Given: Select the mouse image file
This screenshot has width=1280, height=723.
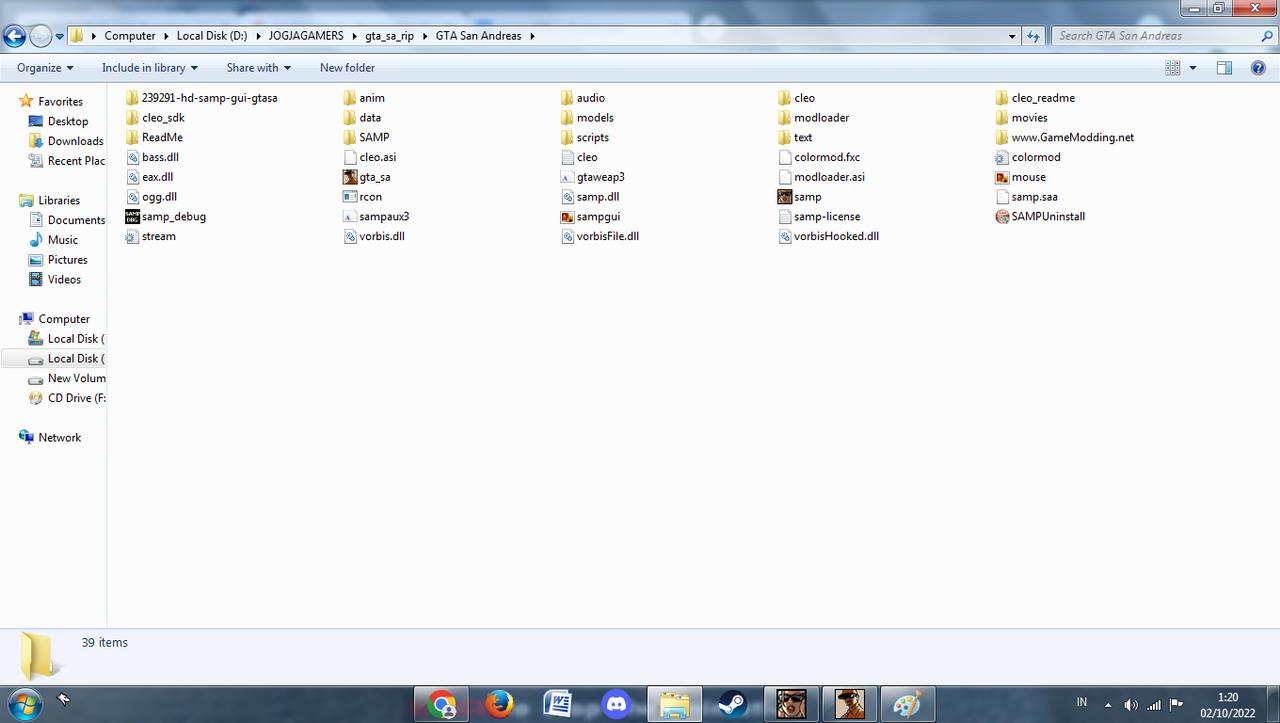Looking at the screenshot, I should [x=1020, y=177].
